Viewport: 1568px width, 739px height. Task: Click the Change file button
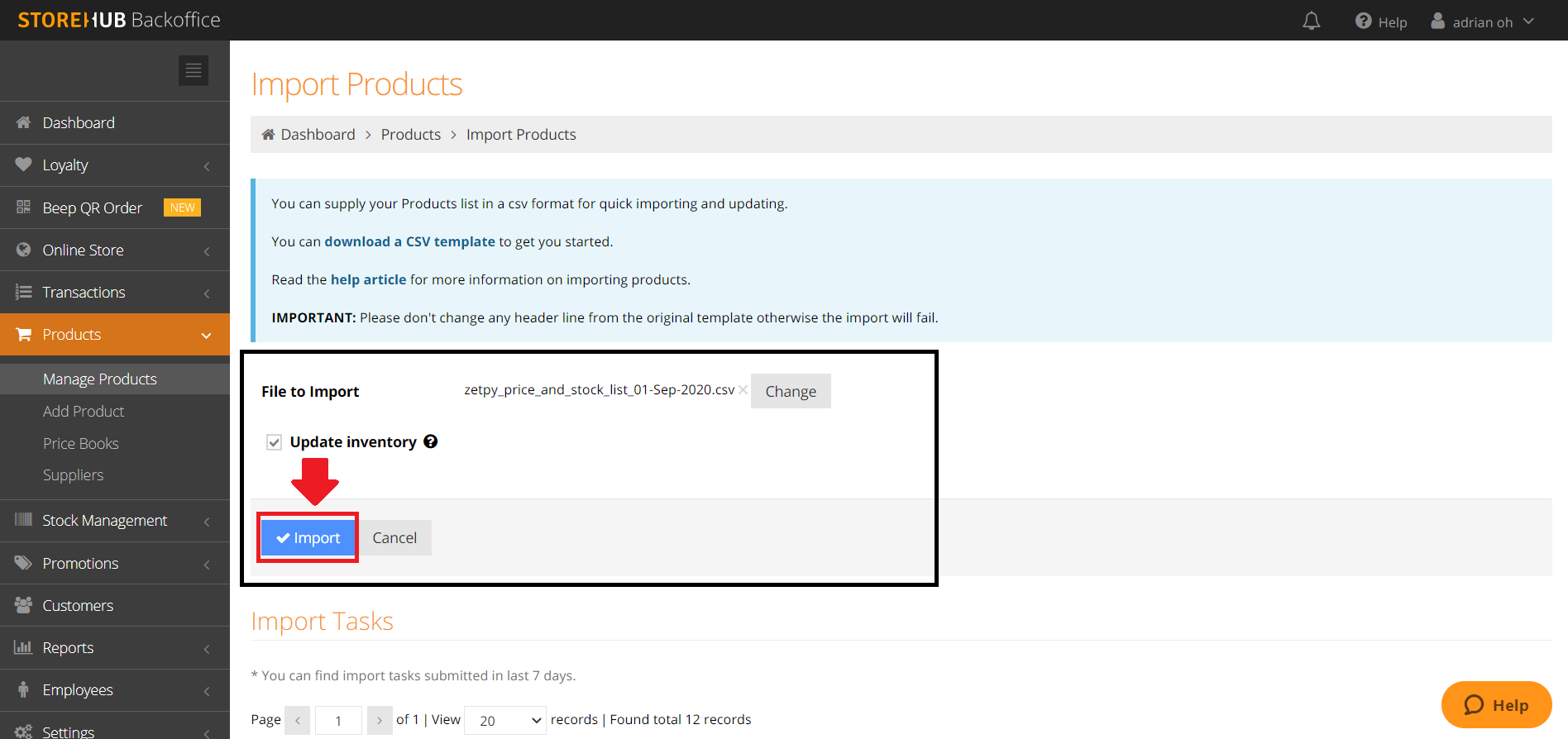tap(791, 391)
